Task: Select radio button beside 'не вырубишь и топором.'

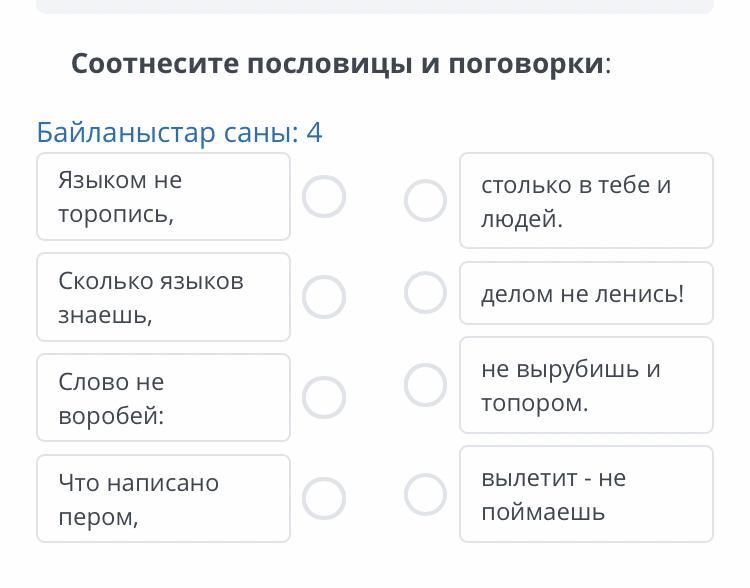Action: [425, 385]
